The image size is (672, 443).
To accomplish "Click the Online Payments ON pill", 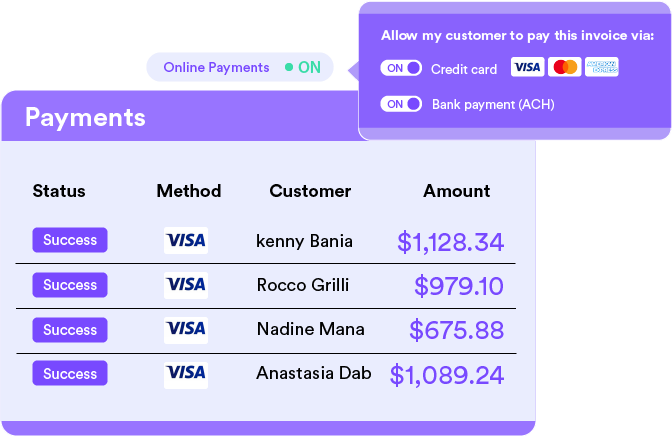I will click(x=240, y=67).
